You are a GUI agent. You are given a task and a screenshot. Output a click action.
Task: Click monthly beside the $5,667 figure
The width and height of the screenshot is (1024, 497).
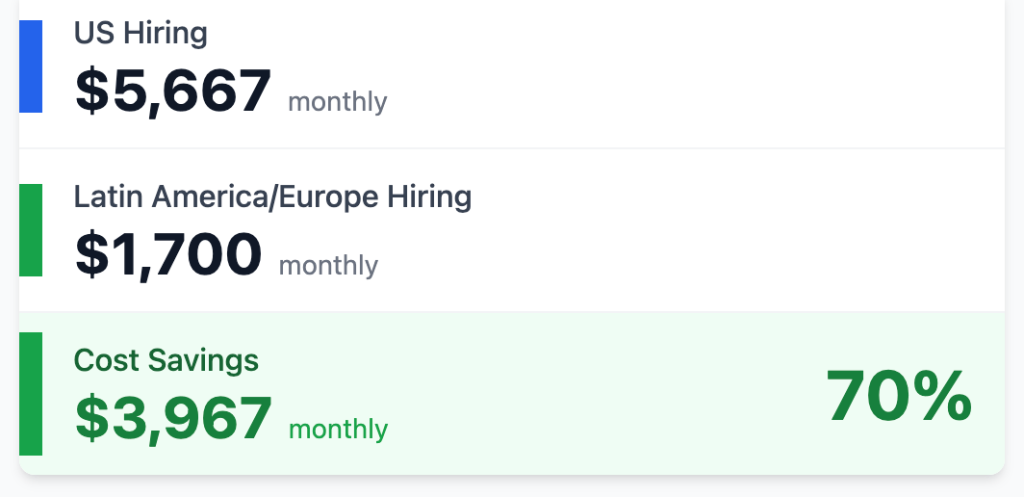click(x=337, y=102)
